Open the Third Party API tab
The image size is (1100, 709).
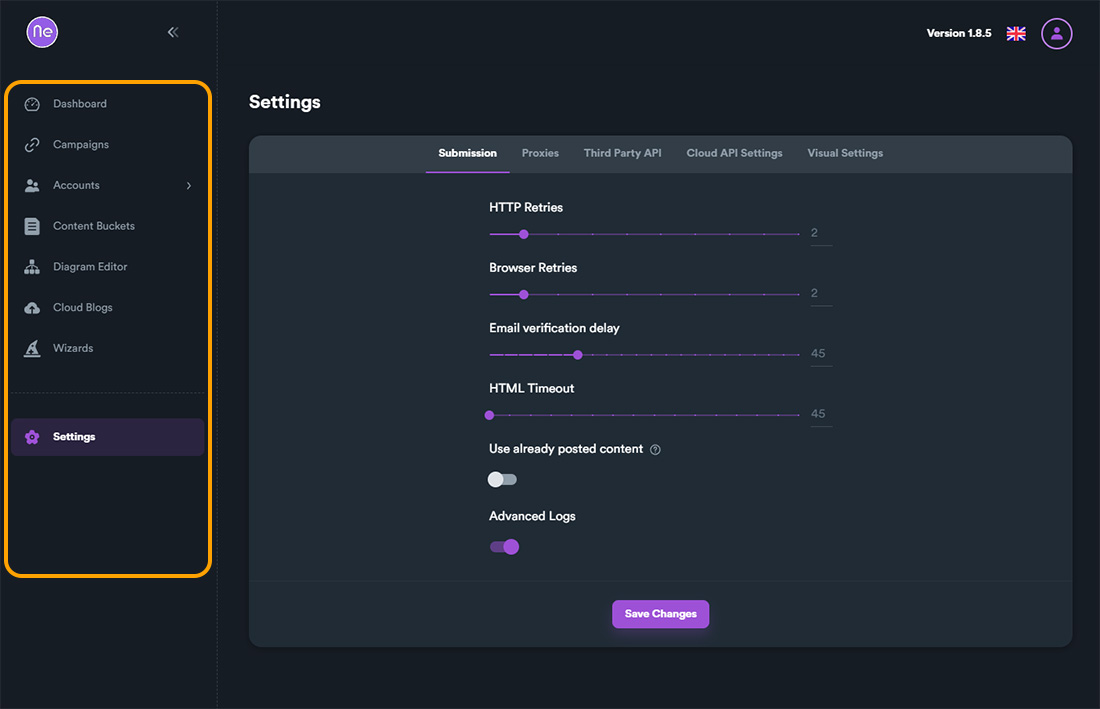pyautogui.click(x=622, y=153)
